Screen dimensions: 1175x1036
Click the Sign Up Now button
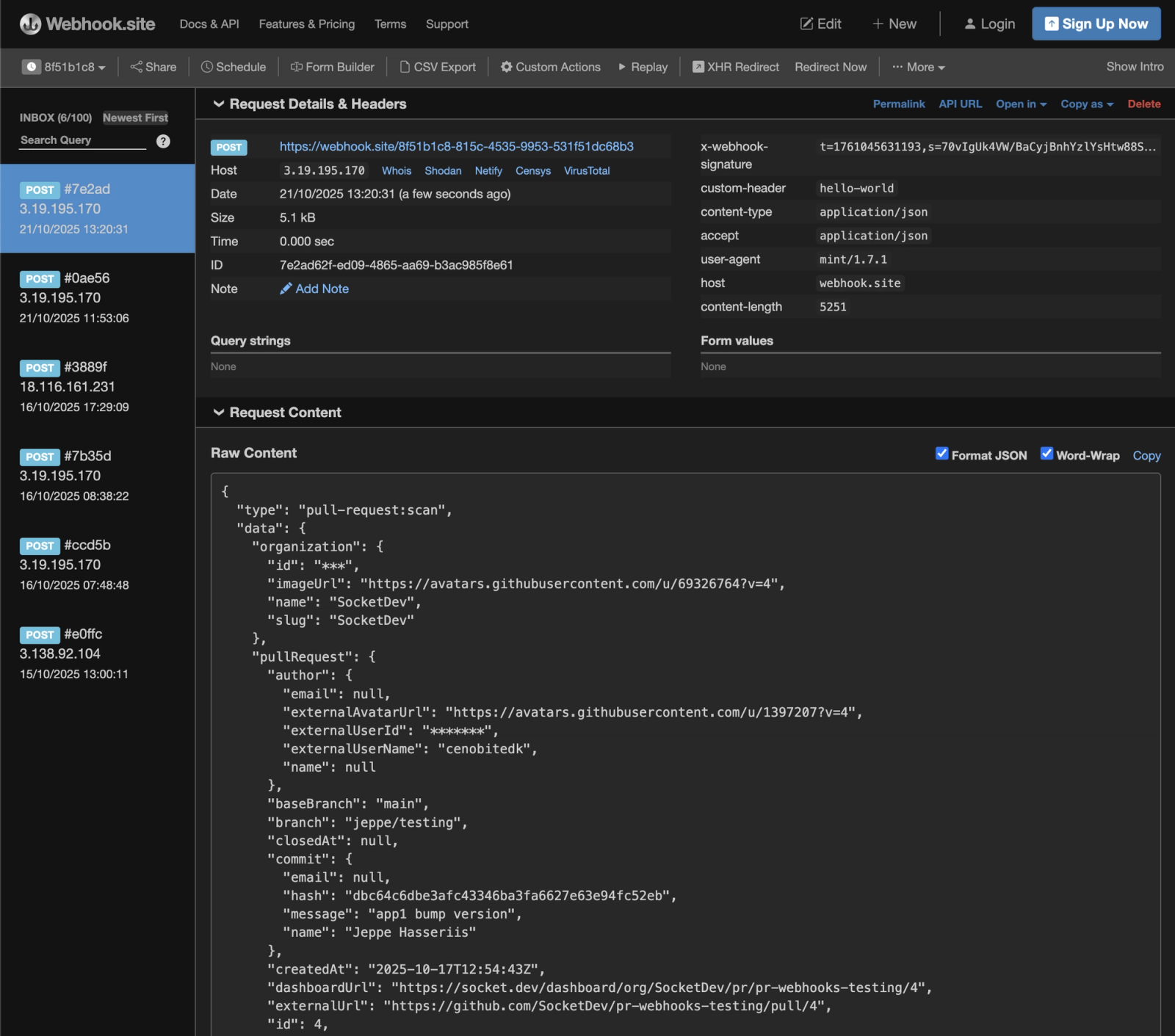pos(1096,24)
